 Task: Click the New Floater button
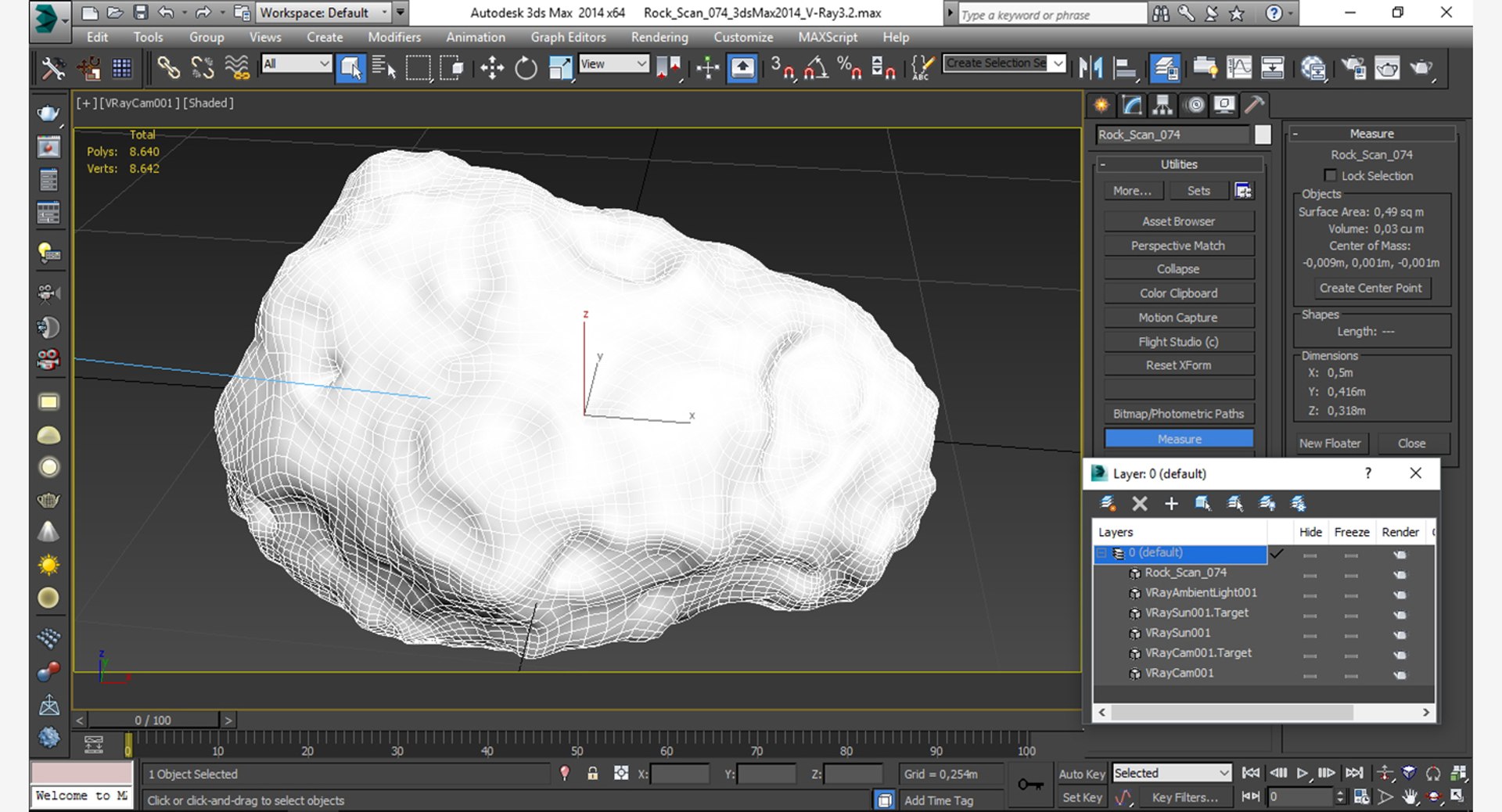click(x=1330, y=444)
